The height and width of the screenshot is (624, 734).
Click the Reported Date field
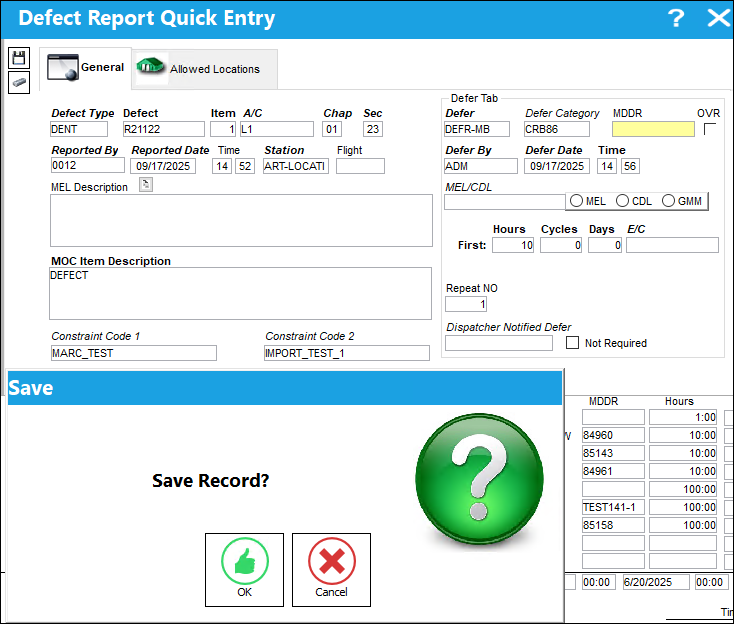(163, 166)
